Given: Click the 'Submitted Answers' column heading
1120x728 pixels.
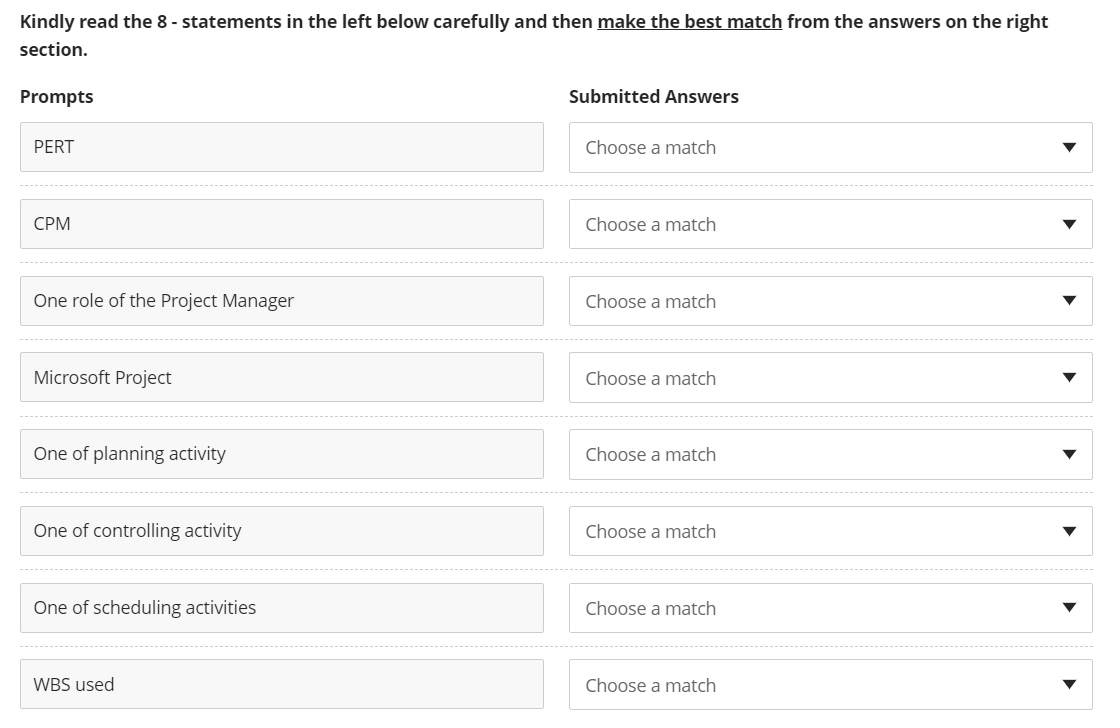Looking at the screenshot, I should point(654,97).
